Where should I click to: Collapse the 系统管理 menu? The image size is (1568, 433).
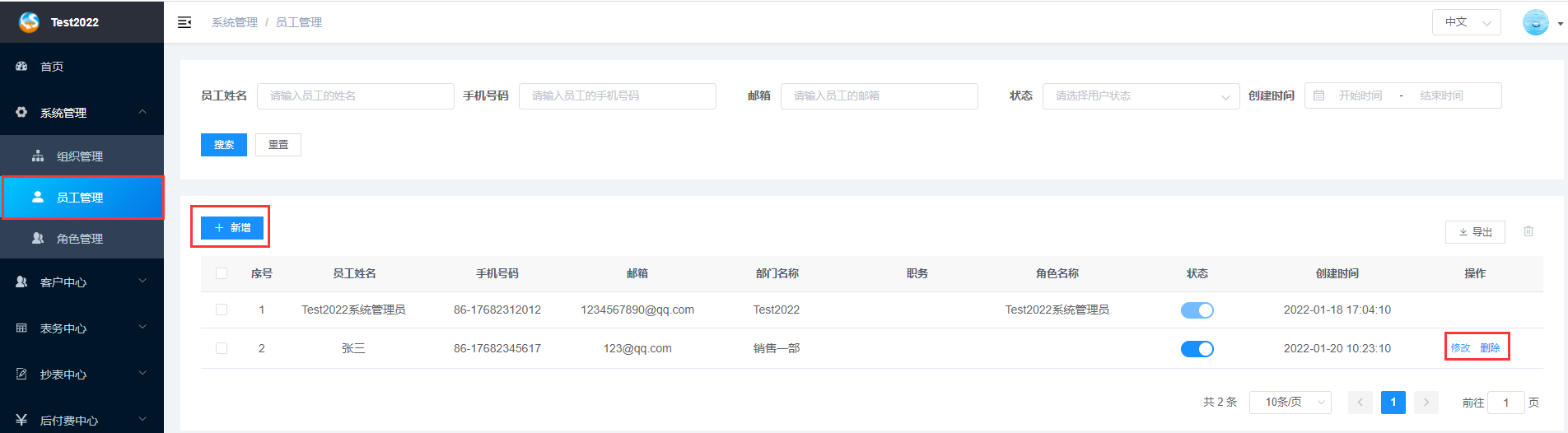tap(142, 112)
